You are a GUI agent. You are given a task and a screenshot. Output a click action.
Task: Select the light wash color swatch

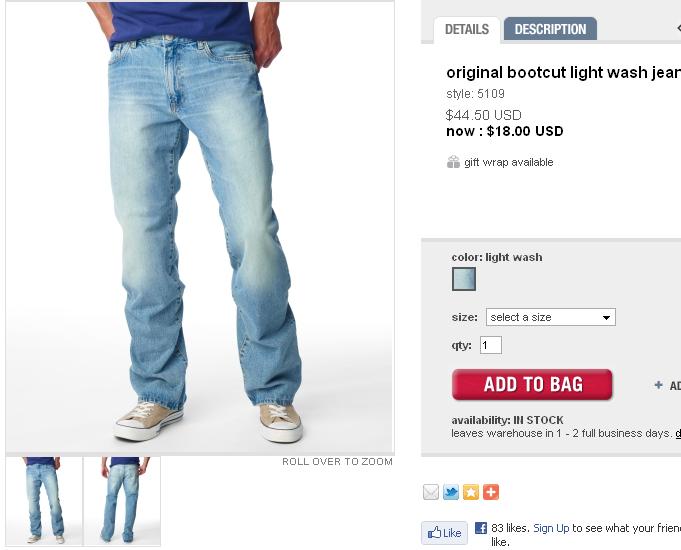pyautogui.click(x=464, y=279)
